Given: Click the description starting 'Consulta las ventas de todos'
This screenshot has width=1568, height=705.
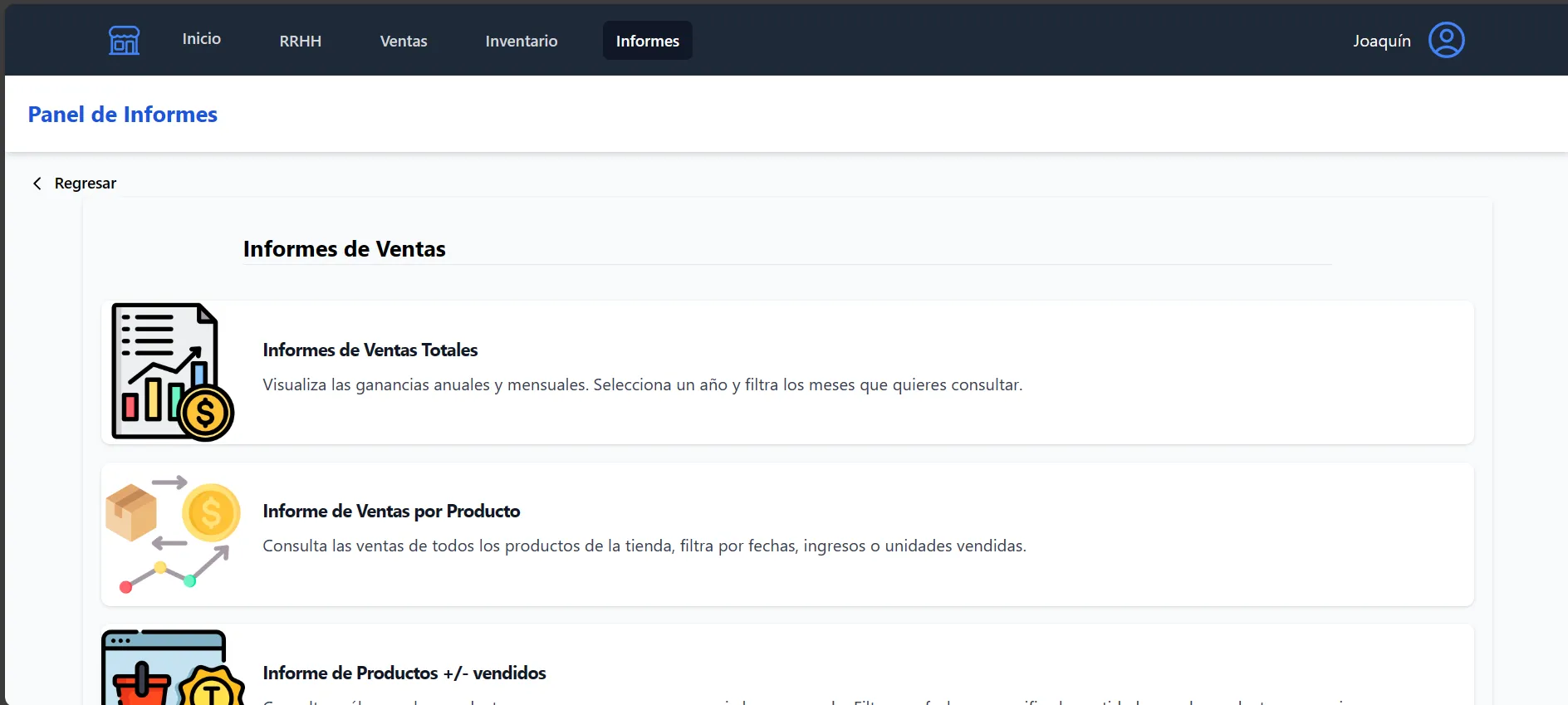Looking at the screenshot, I should point(644,546).
